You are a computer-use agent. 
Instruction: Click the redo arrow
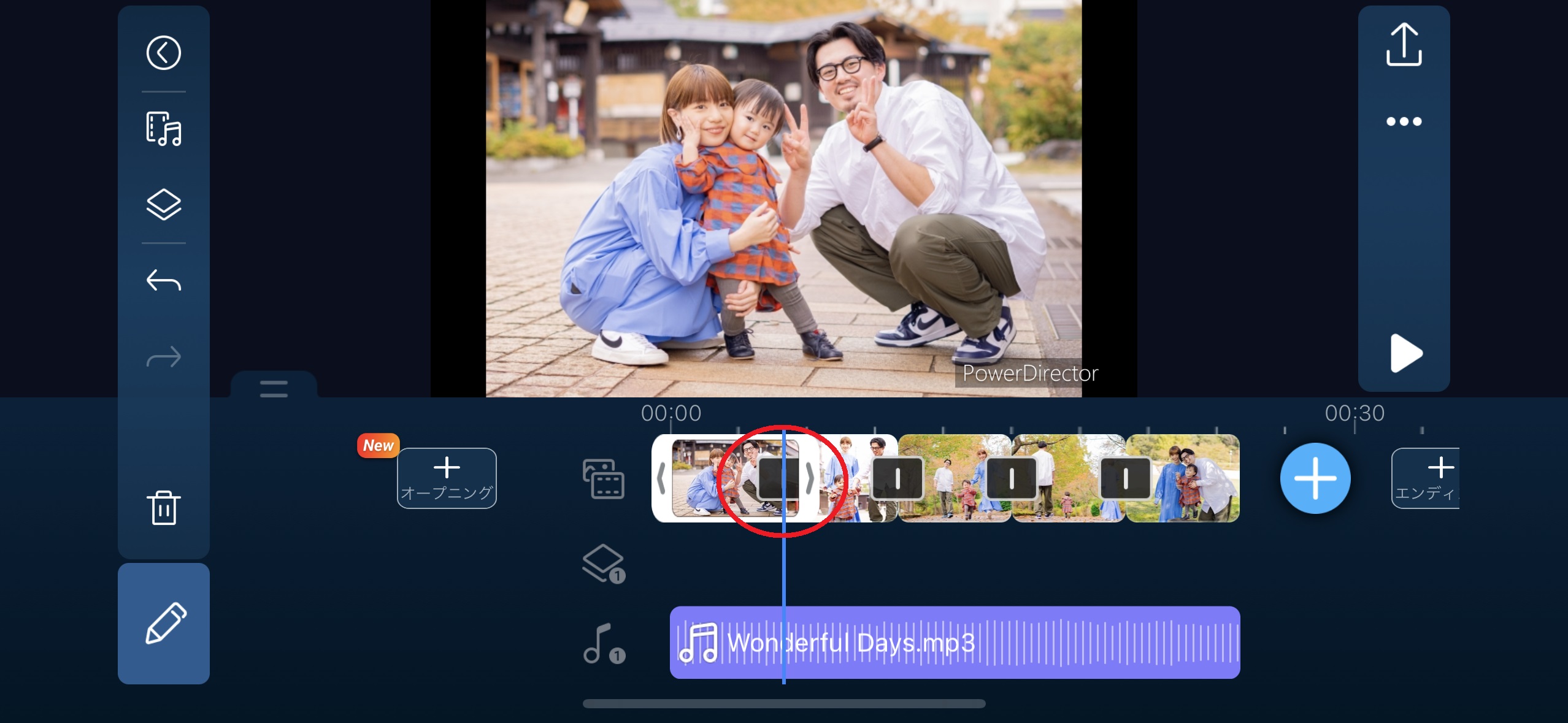pyautogui.click(x=163, y=356)
